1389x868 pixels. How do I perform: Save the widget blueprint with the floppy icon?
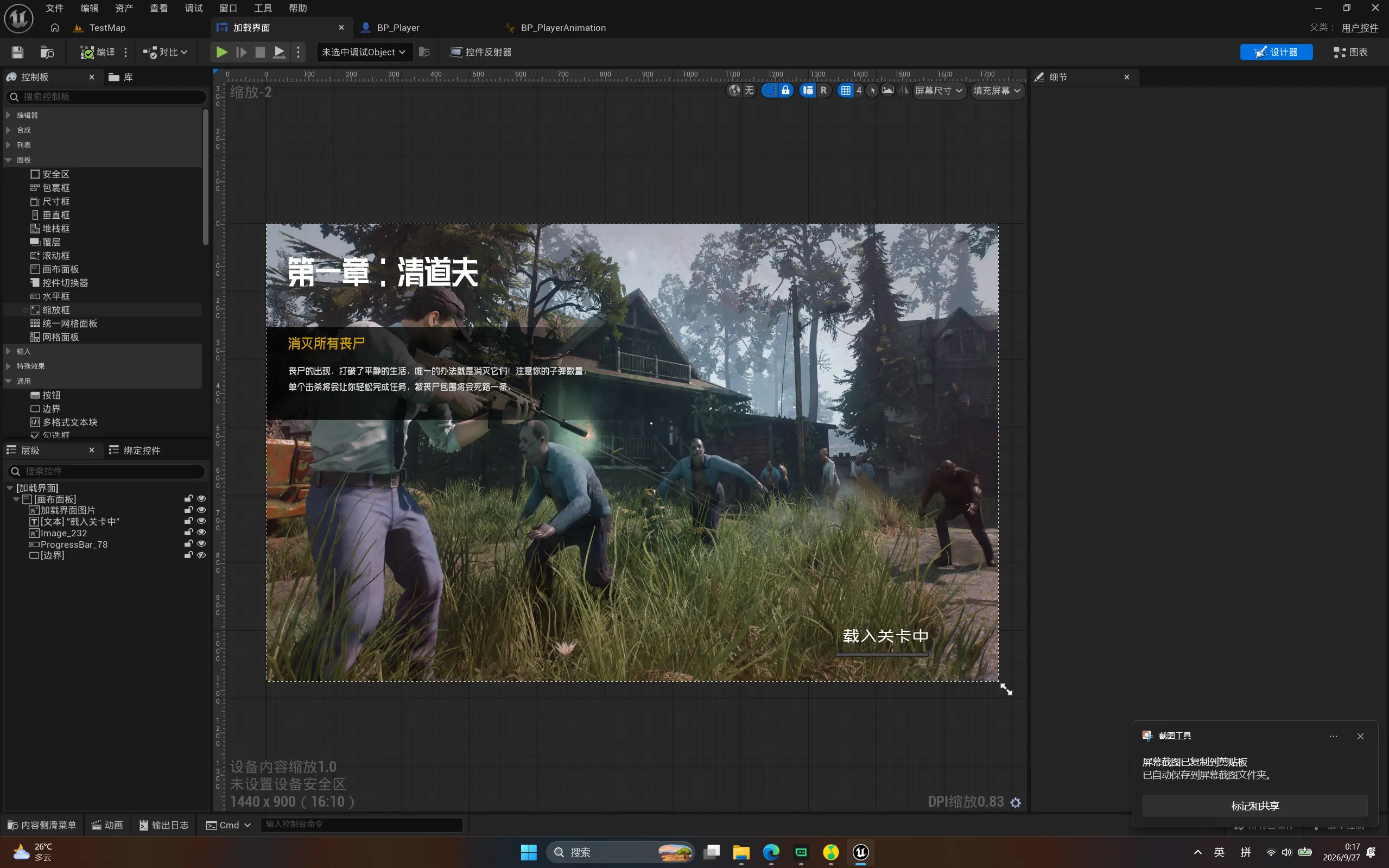[x=17, y=52]
